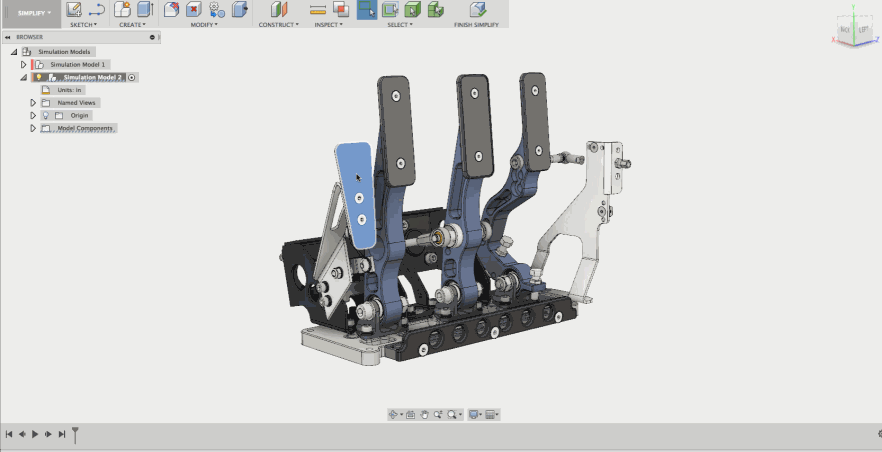Click the Units: in entry
This screenshot has height=452, width=882.
click(69, 90)
